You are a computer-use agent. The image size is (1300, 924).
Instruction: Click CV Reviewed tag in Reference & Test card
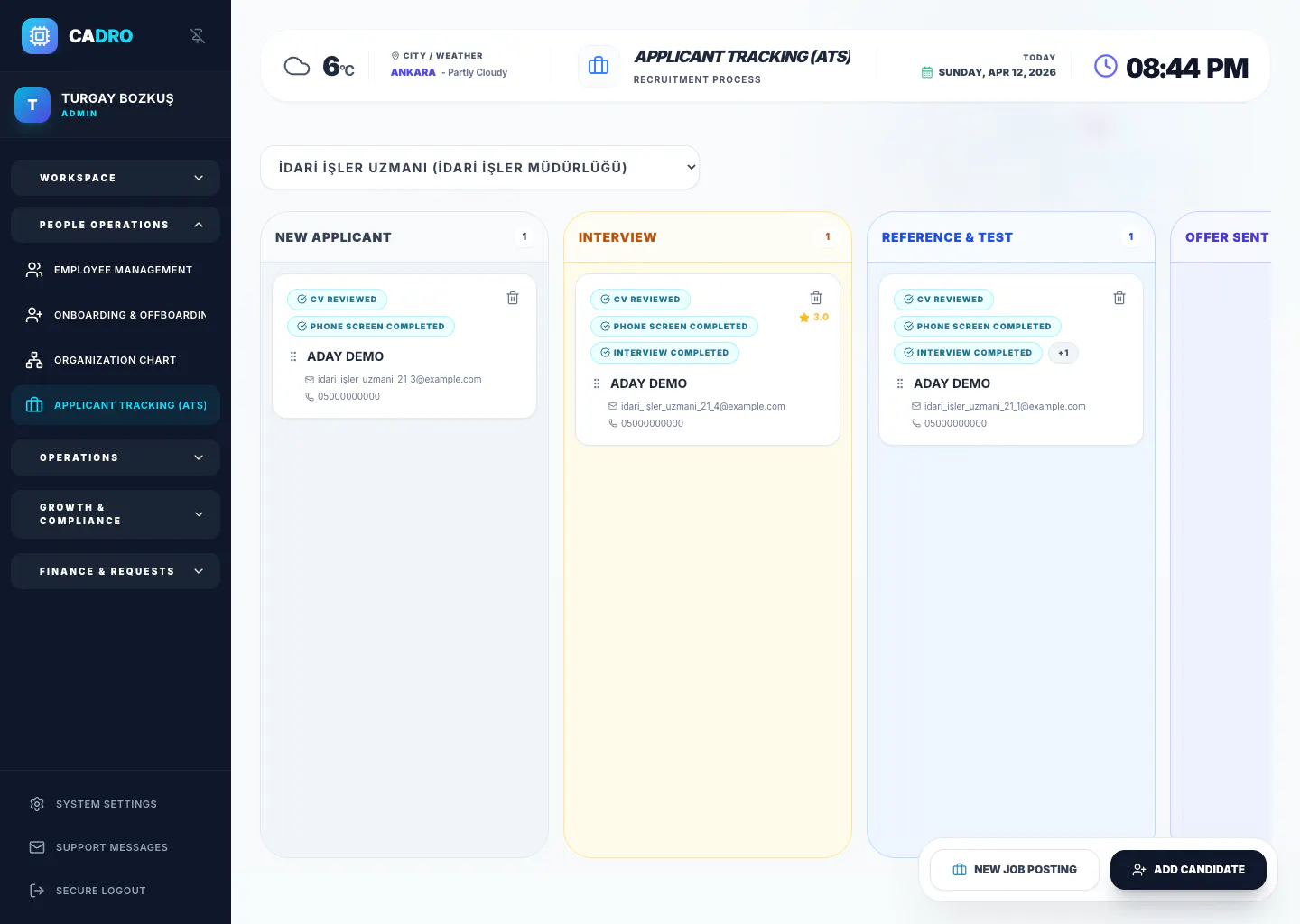coord(944,300)
